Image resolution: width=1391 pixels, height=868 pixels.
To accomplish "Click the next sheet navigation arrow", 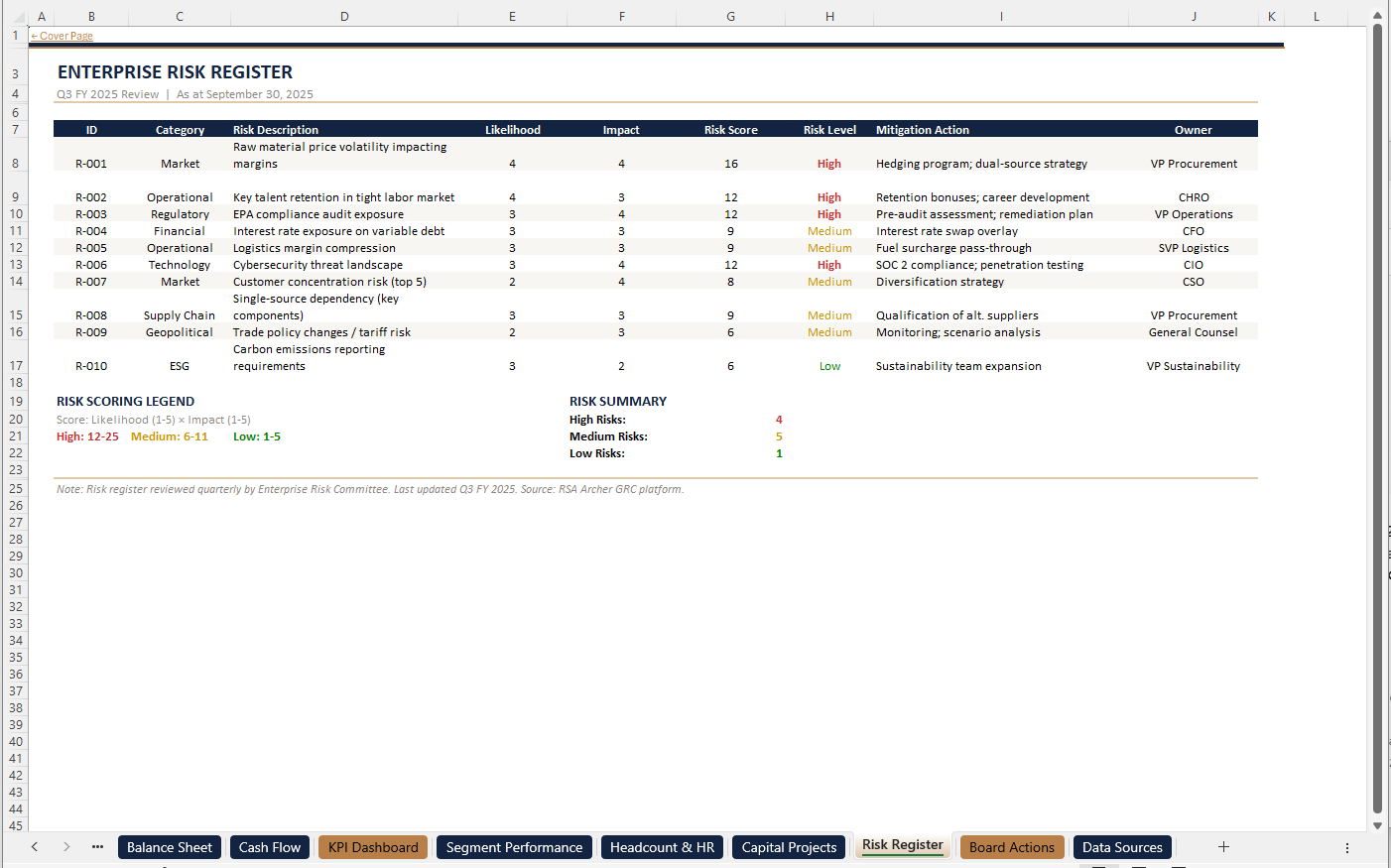I will 64,846.
